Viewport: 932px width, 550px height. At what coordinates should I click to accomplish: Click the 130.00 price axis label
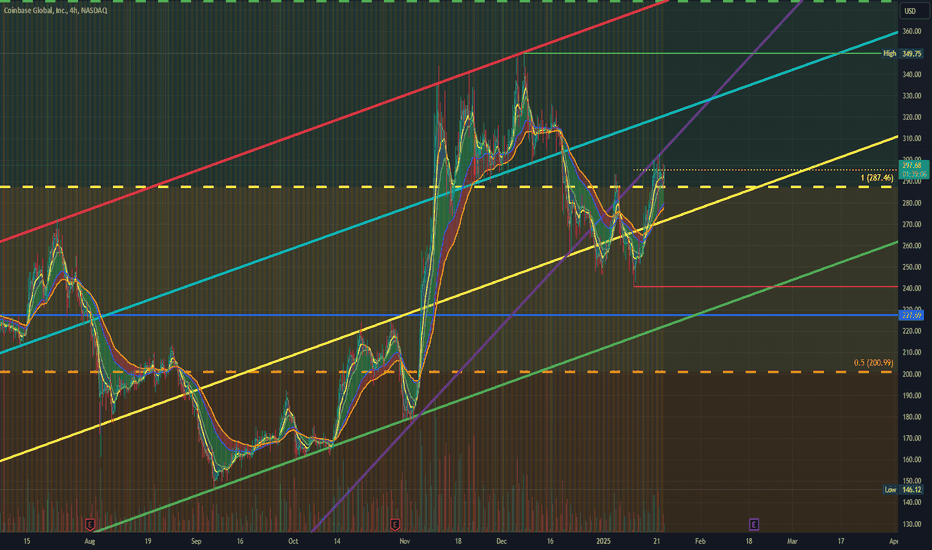point(912,524)
